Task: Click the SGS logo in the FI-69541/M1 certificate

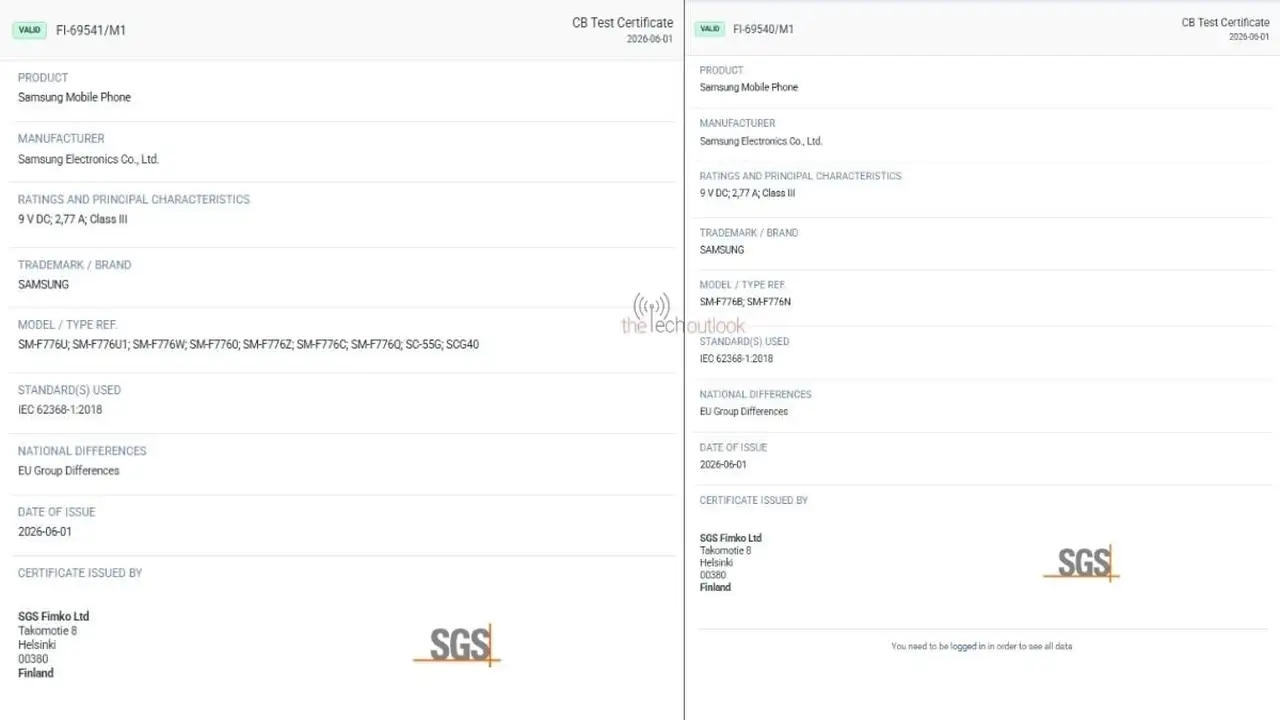Action: [457, 644]
